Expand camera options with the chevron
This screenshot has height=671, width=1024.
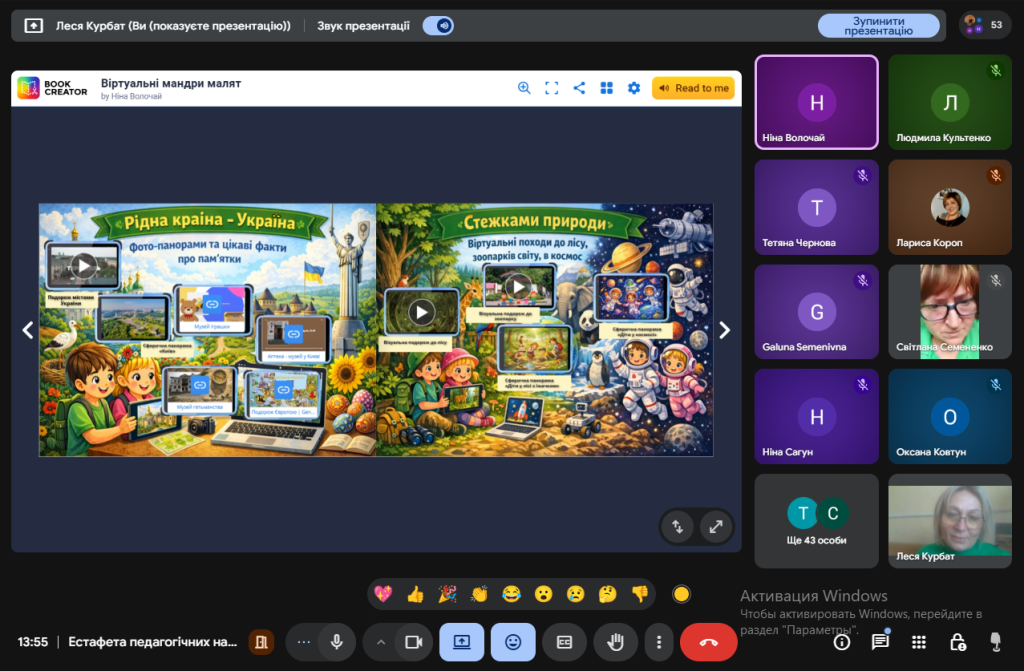[x=380, y=642]
